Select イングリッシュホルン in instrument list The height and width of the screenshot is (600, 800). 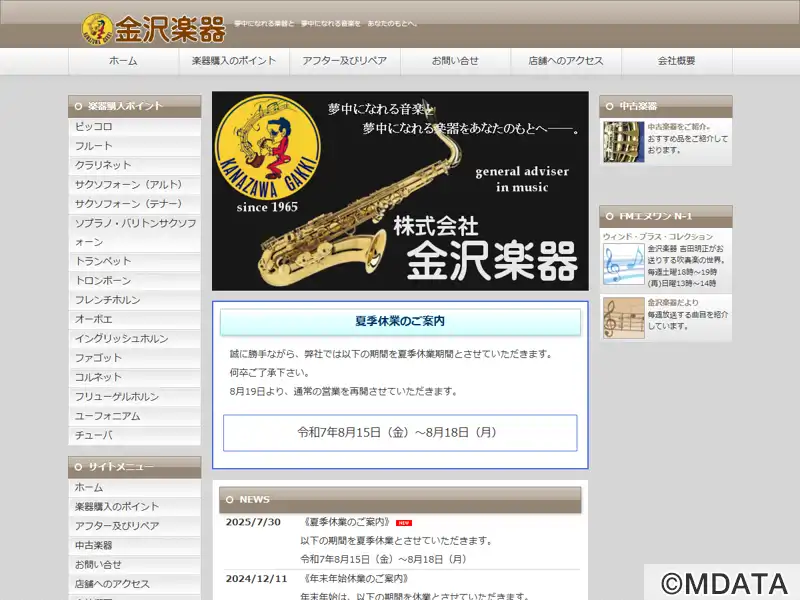pyautogui.click(x=135, y=339)
